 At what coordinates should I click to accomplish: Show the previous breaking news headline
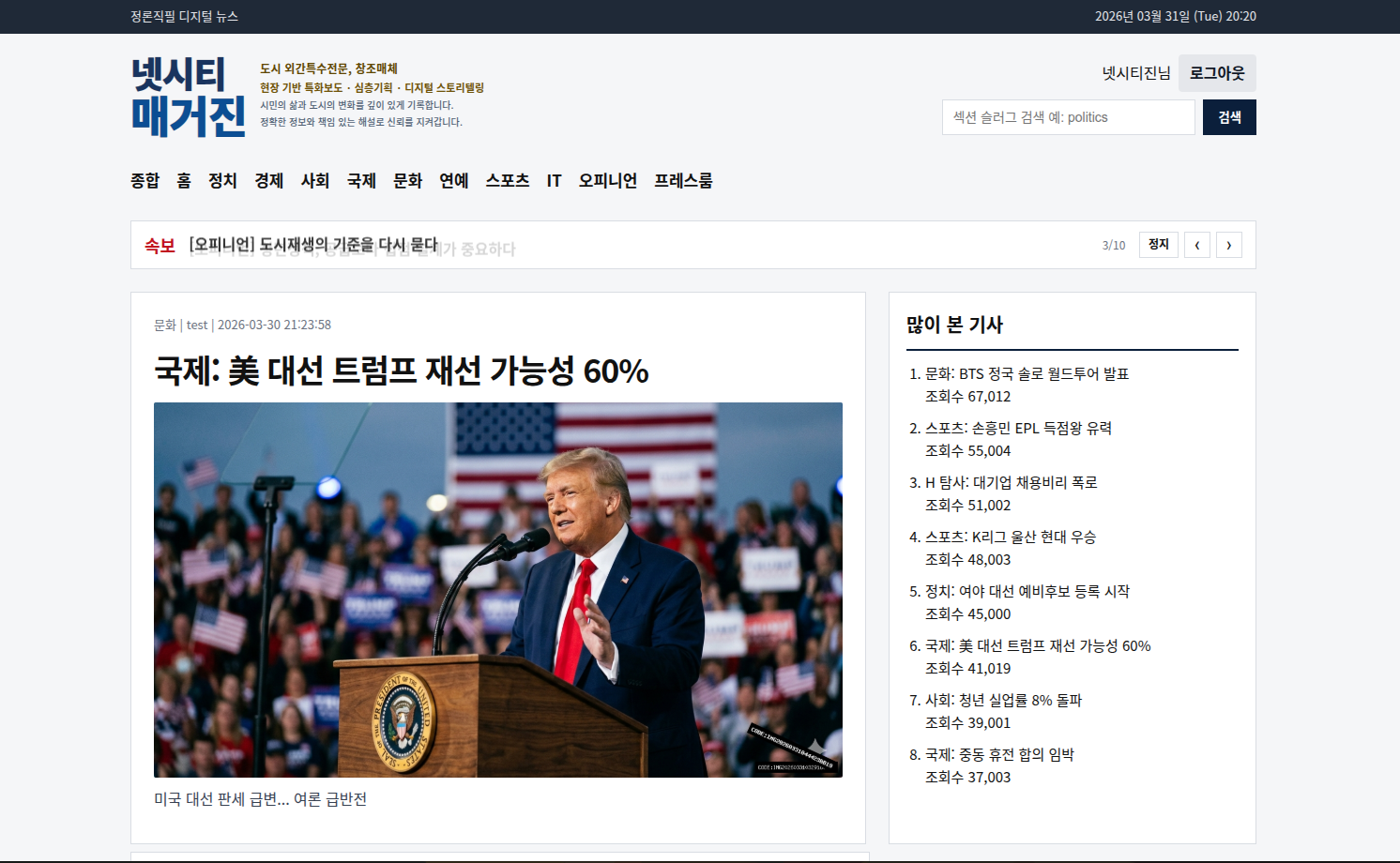[1196, 245]
